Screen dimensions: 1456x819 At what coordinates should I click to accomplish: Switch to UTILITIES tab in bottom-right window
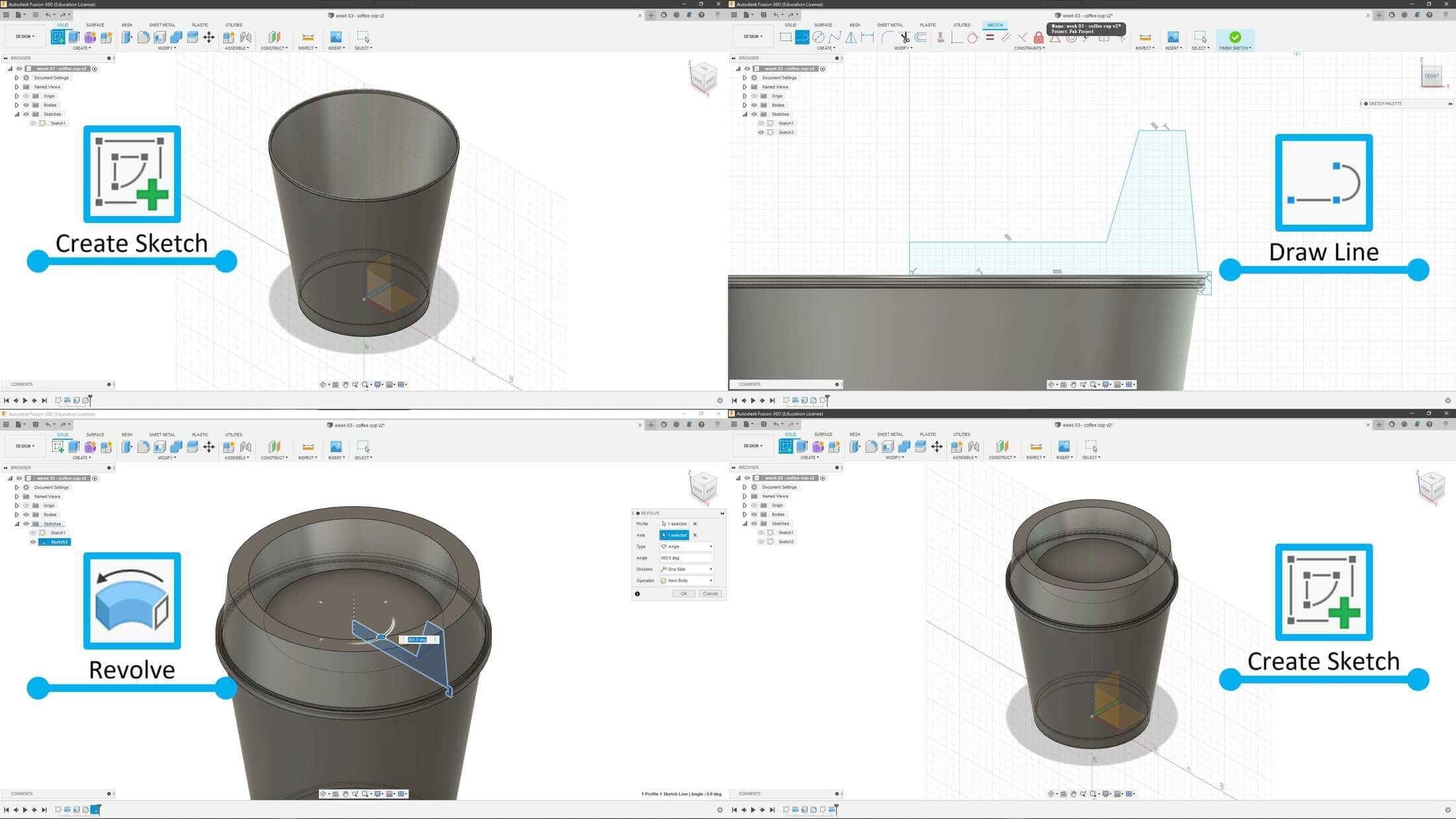(962, 435)
